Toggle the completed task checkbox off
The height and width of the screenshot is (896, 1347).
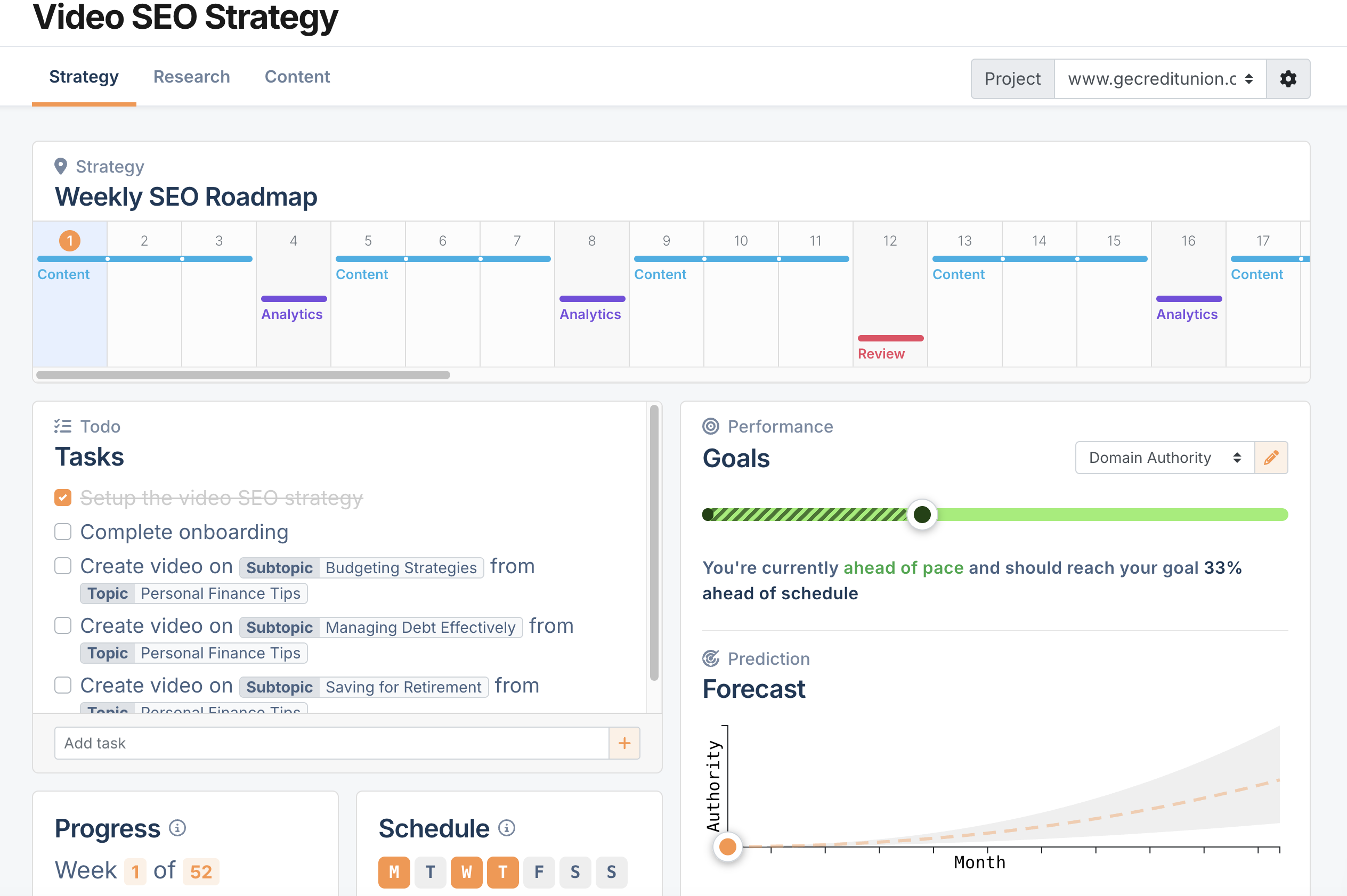tap(62, 497)
